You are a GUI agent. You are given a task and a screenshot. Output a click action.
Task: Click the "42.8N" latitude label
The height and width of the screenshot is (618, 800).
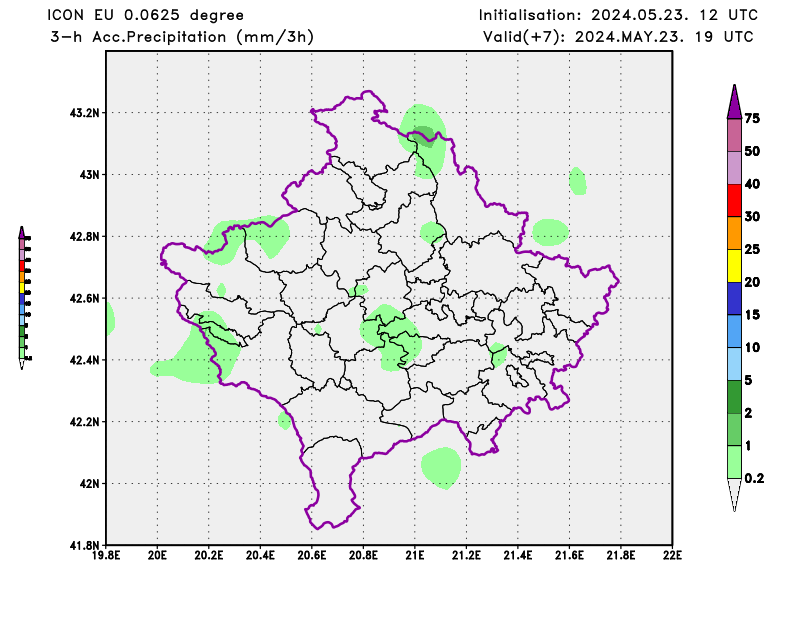click(85, 236)
